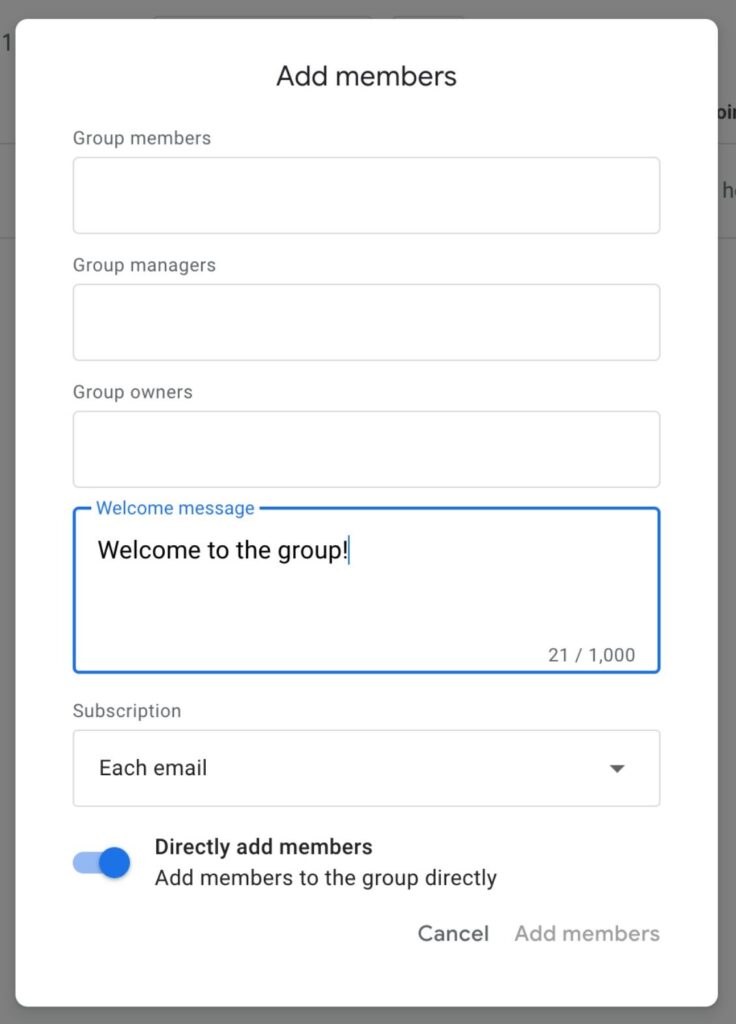Screen dimensions: 736x1024
Task: Click the Each email selected value
Action: [x=153, y=768]
